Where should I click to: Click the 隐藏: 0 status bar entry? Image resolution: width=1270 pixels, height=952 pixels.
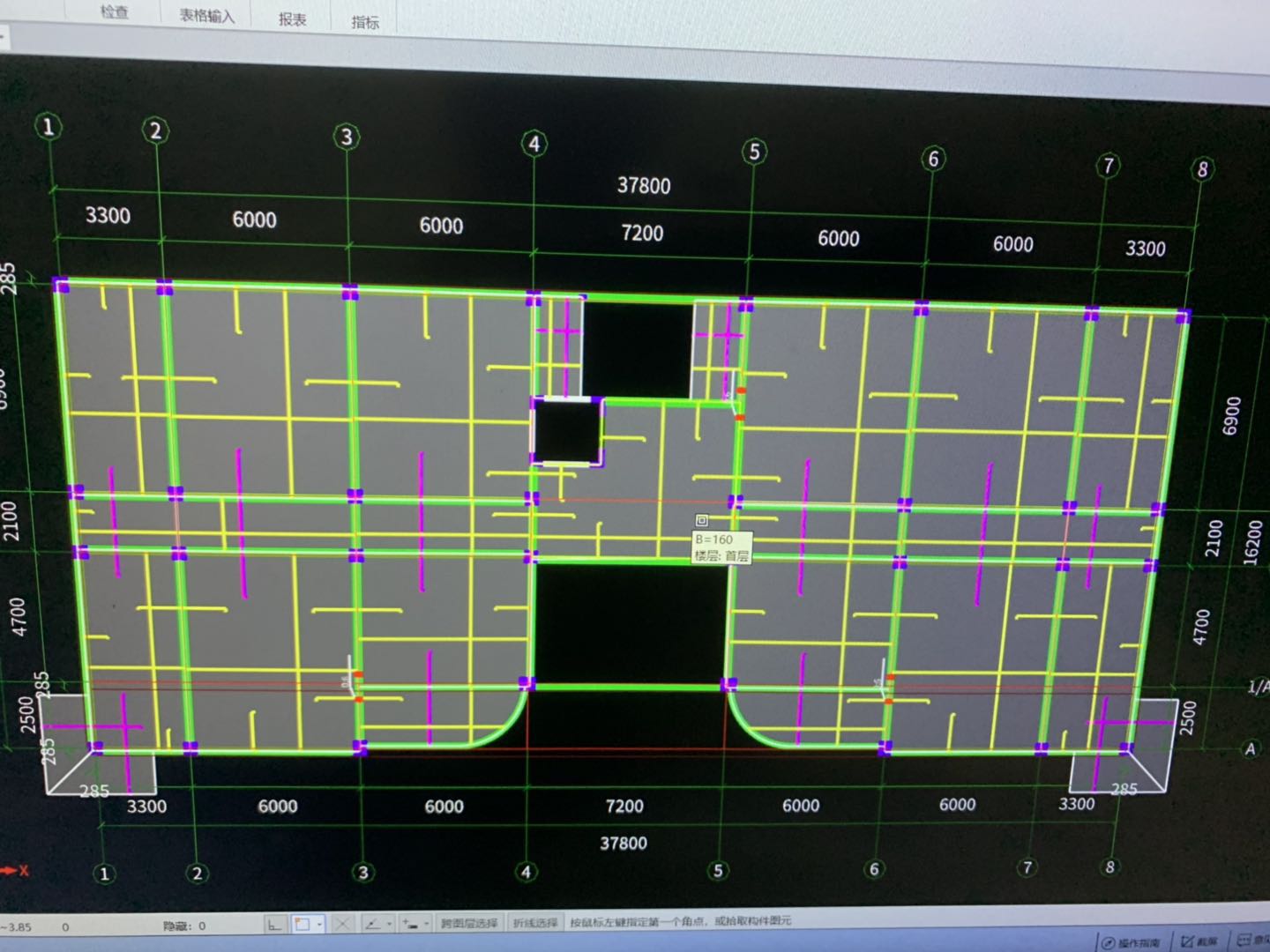pos(184,926)
